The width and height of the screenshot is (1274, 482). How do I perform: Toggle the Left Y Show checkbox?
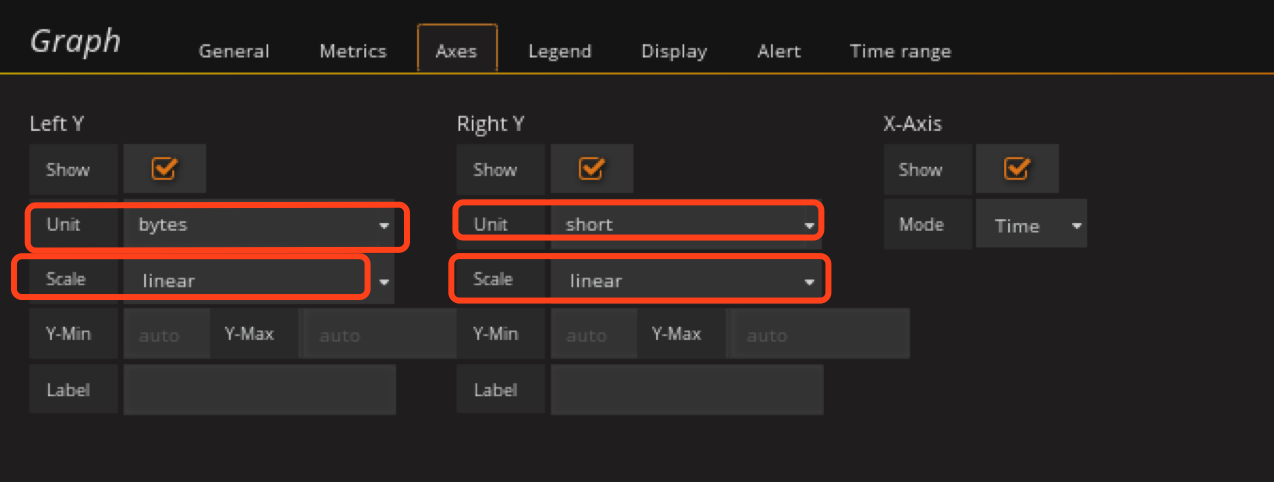164,169
